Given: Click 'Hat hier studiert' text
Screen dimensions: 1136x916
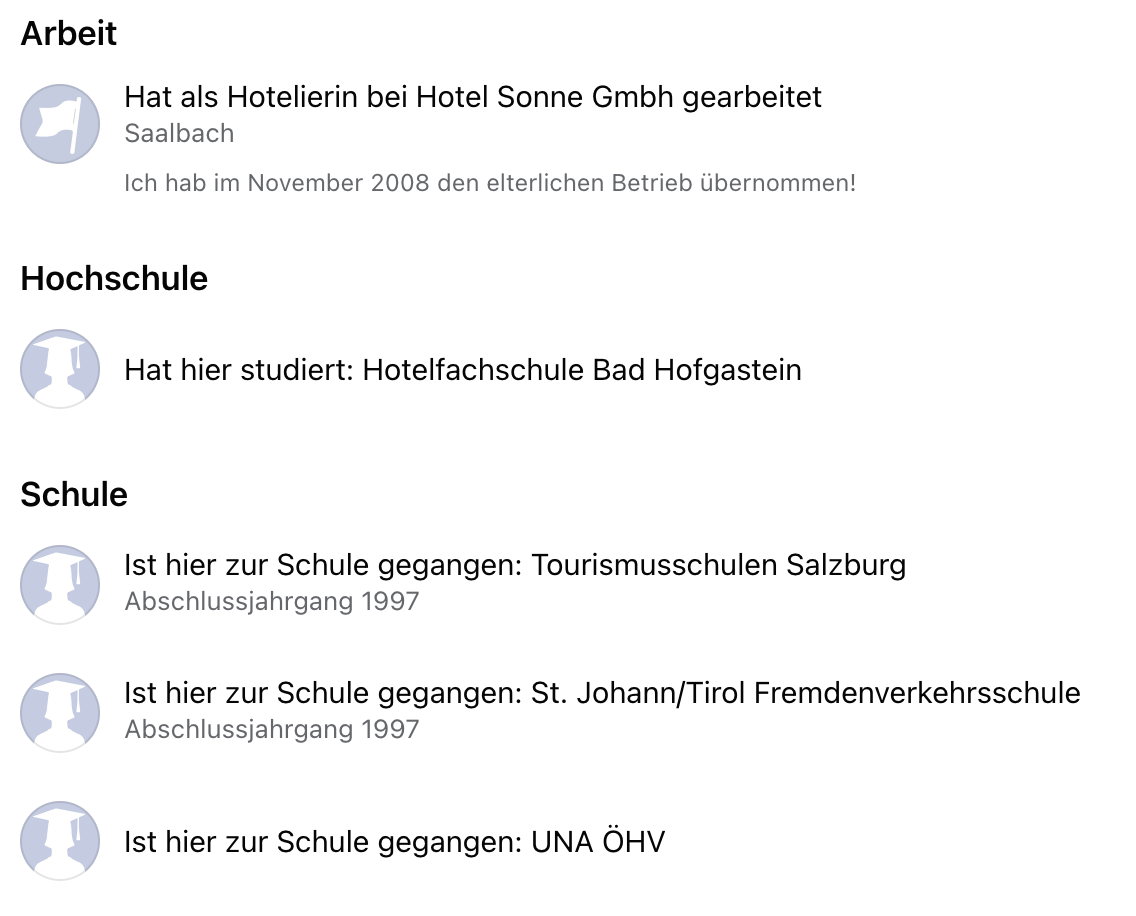Looking at the screenshot, I should [238, 370].
